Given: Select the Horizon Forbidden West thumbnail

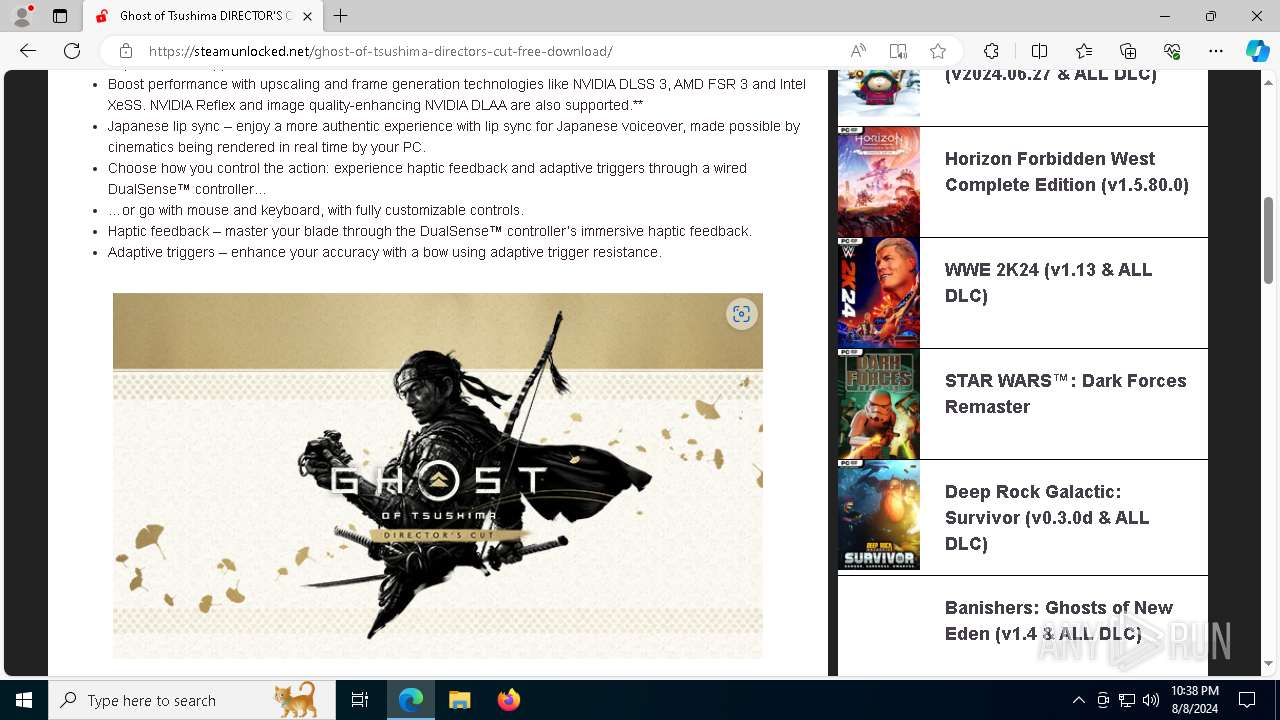Looking at the screenshot, I should 879,182.
